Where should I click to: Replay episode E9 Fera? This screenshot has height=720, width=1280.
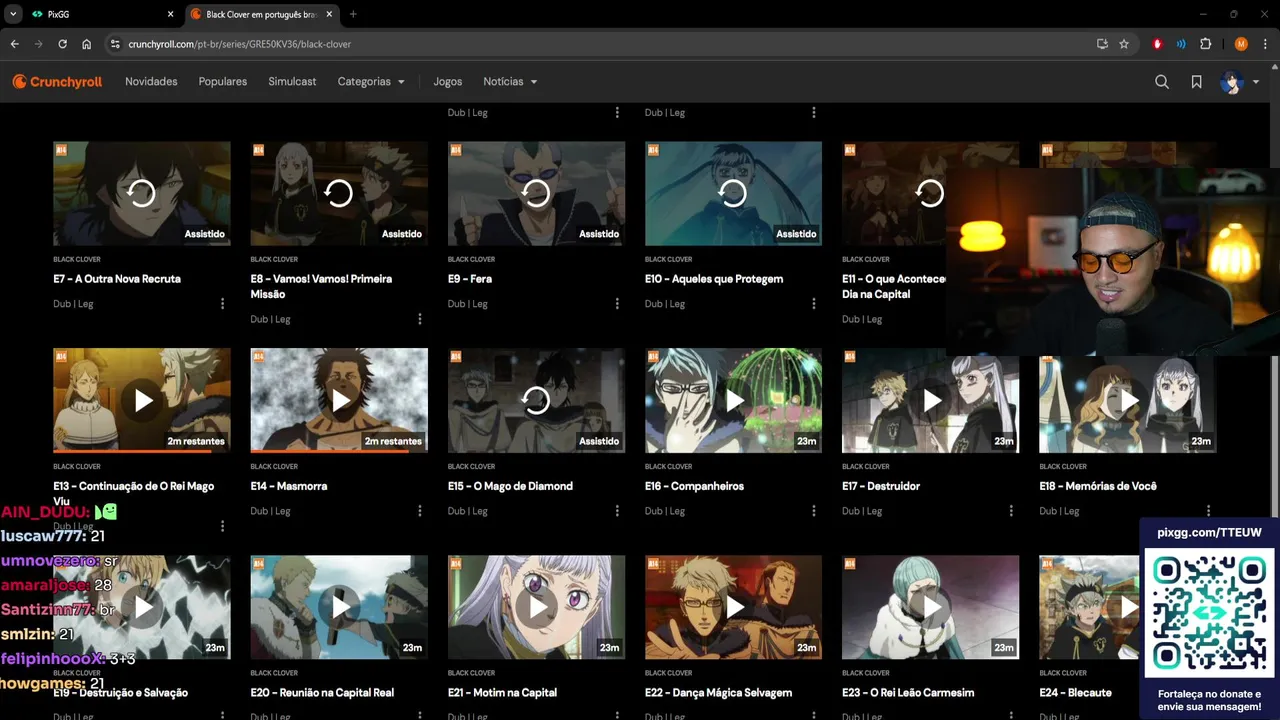click(536, 193)
